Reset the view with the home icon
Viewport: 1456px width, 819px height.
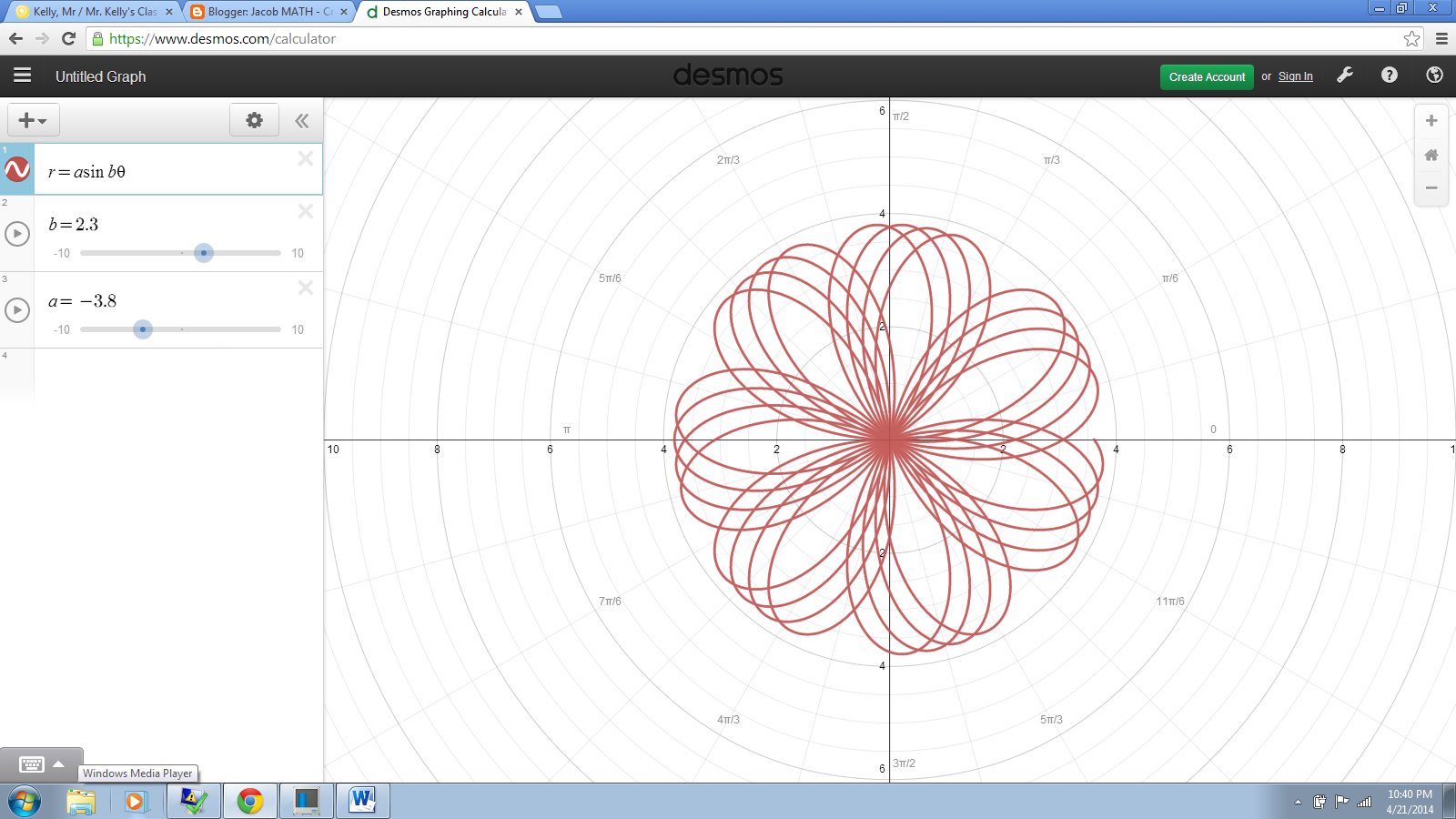click(1431, 154)
